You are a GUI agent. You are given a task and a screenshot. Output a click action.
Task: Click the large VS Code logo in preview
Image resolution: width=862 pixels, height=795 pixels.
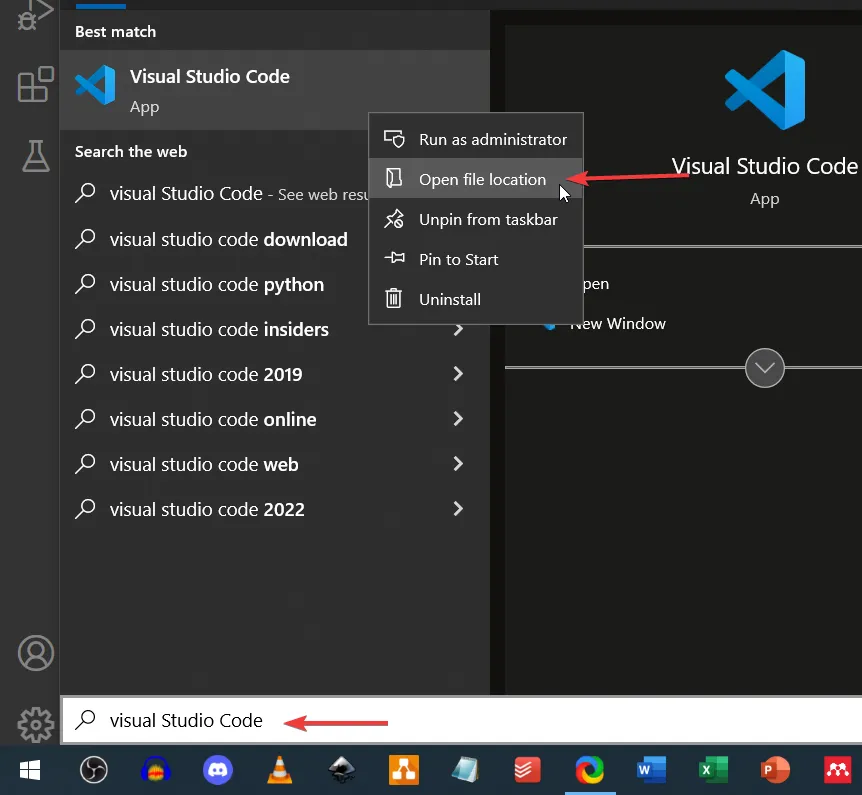pyautogui.click(x=765, y=90)
